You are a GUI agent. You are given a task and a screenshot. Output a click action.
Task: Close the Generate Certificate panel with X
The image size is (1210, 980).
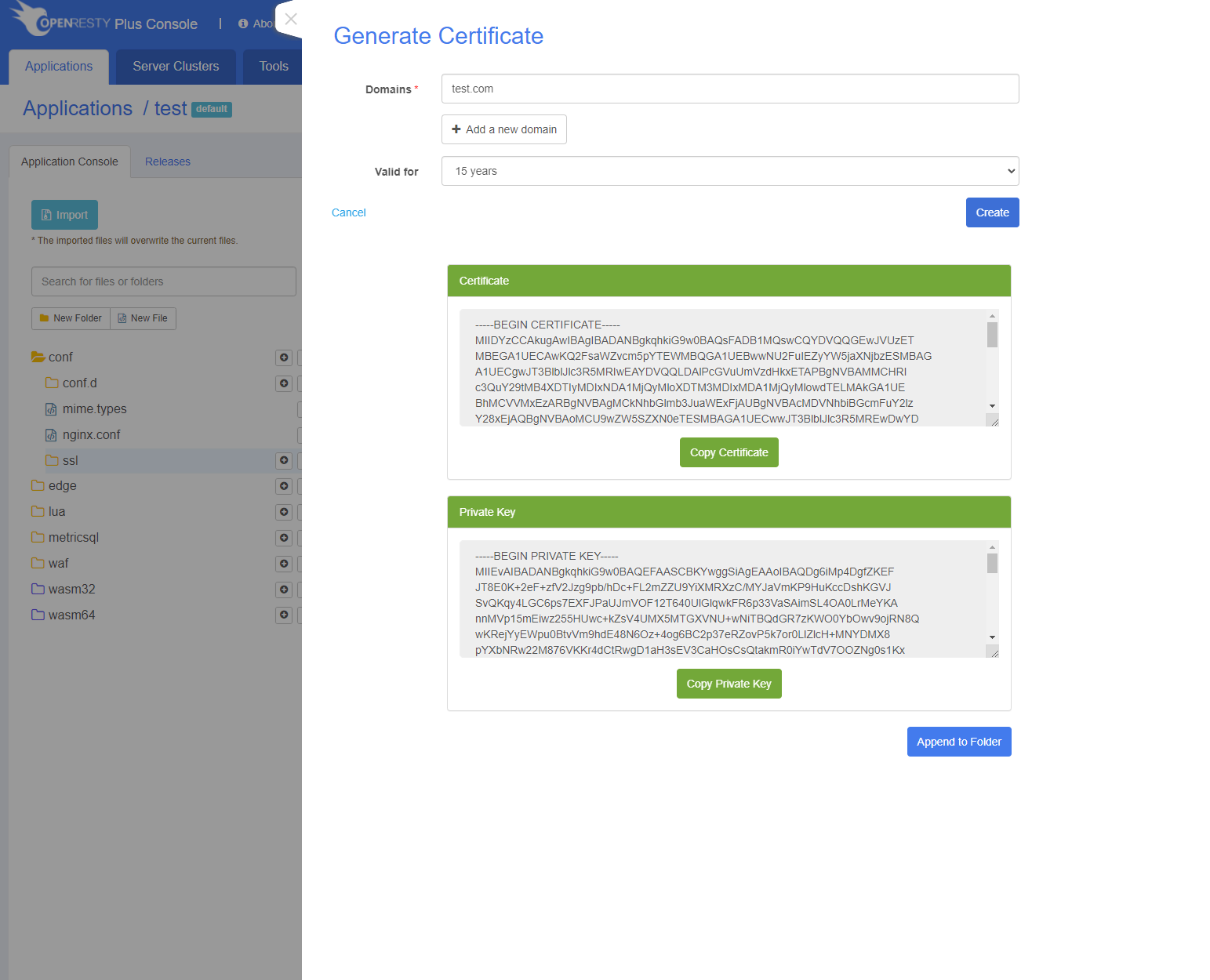point(291,19)
